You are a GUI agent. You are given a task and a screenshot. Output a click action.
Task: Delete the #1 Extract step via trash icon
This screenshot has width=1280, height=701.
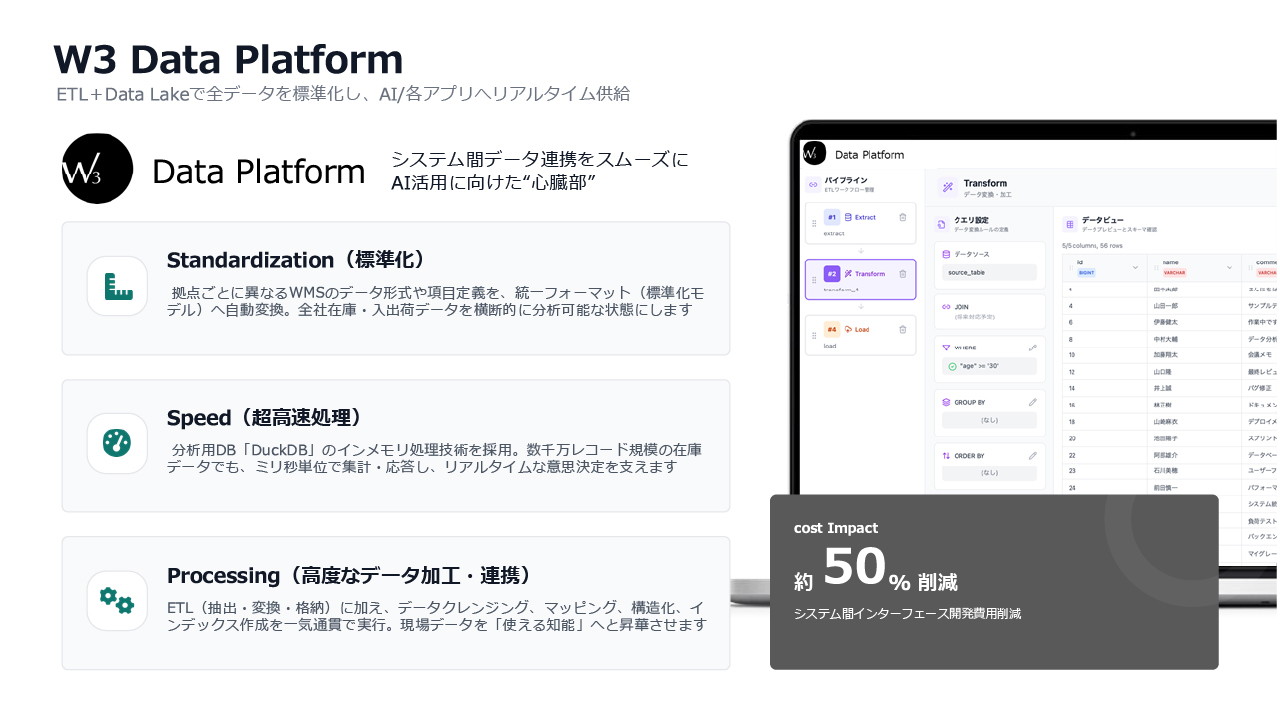pyautogui.click(x=902, y=217)
